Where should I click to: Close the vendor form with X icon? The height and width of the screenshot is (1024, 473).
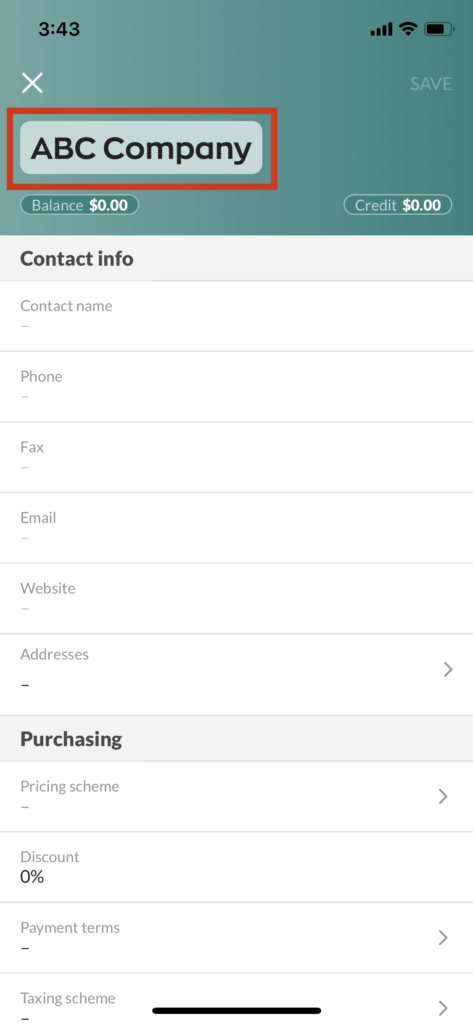32,83
